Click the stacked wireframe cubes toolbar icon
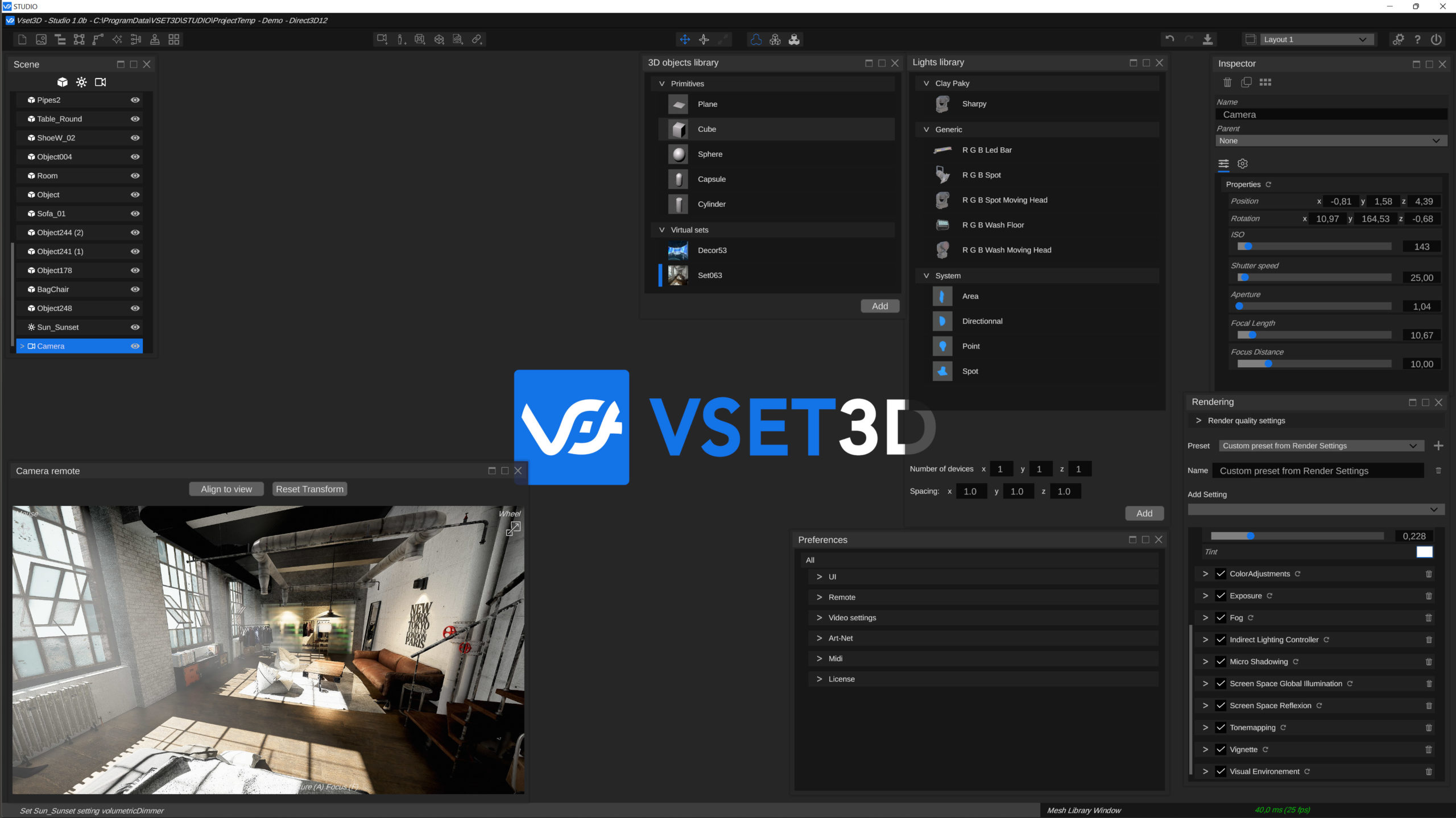The image size is (1456, 818). pos(775,39)
